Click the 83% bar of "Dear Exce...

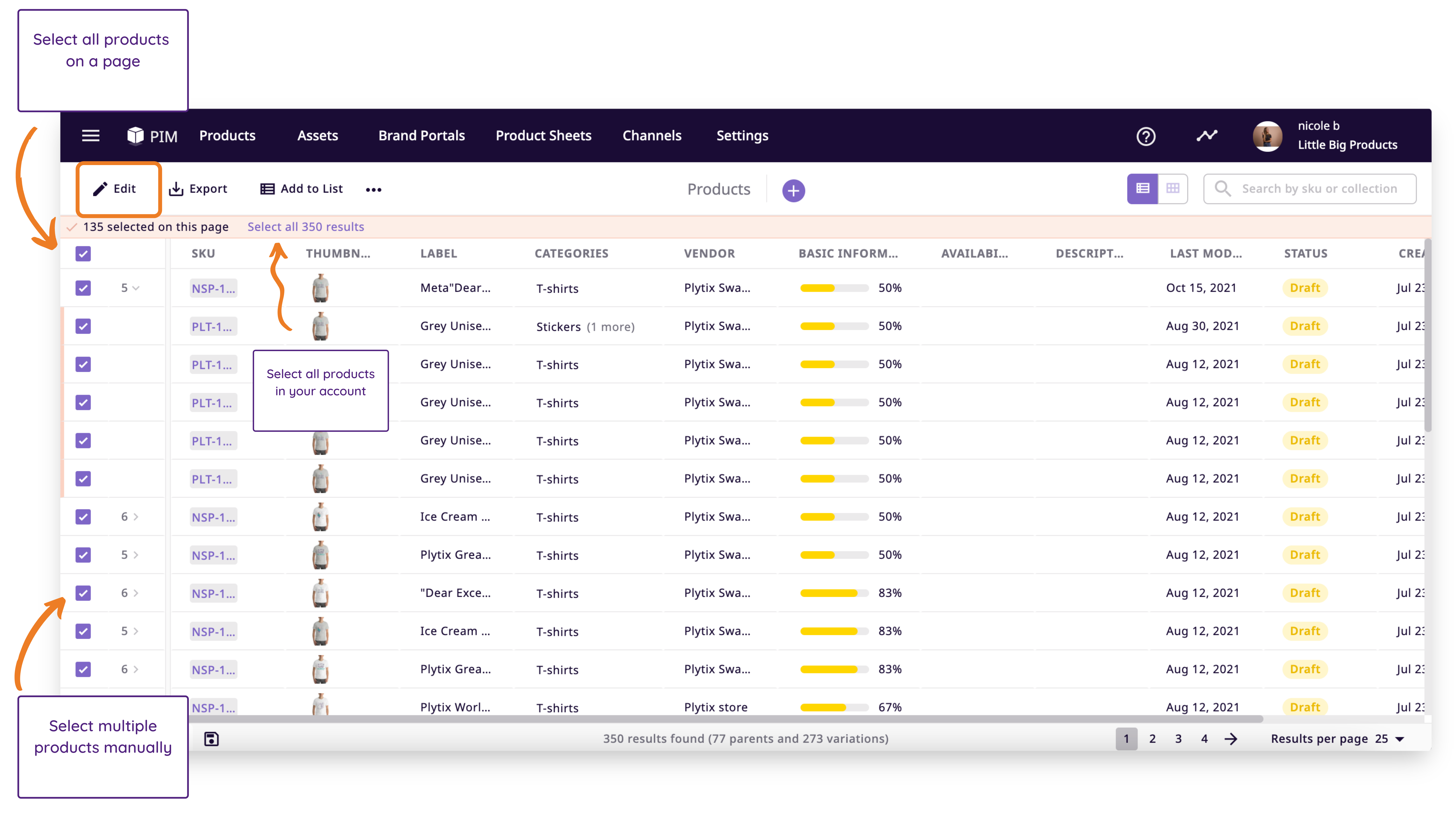tap(834, 593)
